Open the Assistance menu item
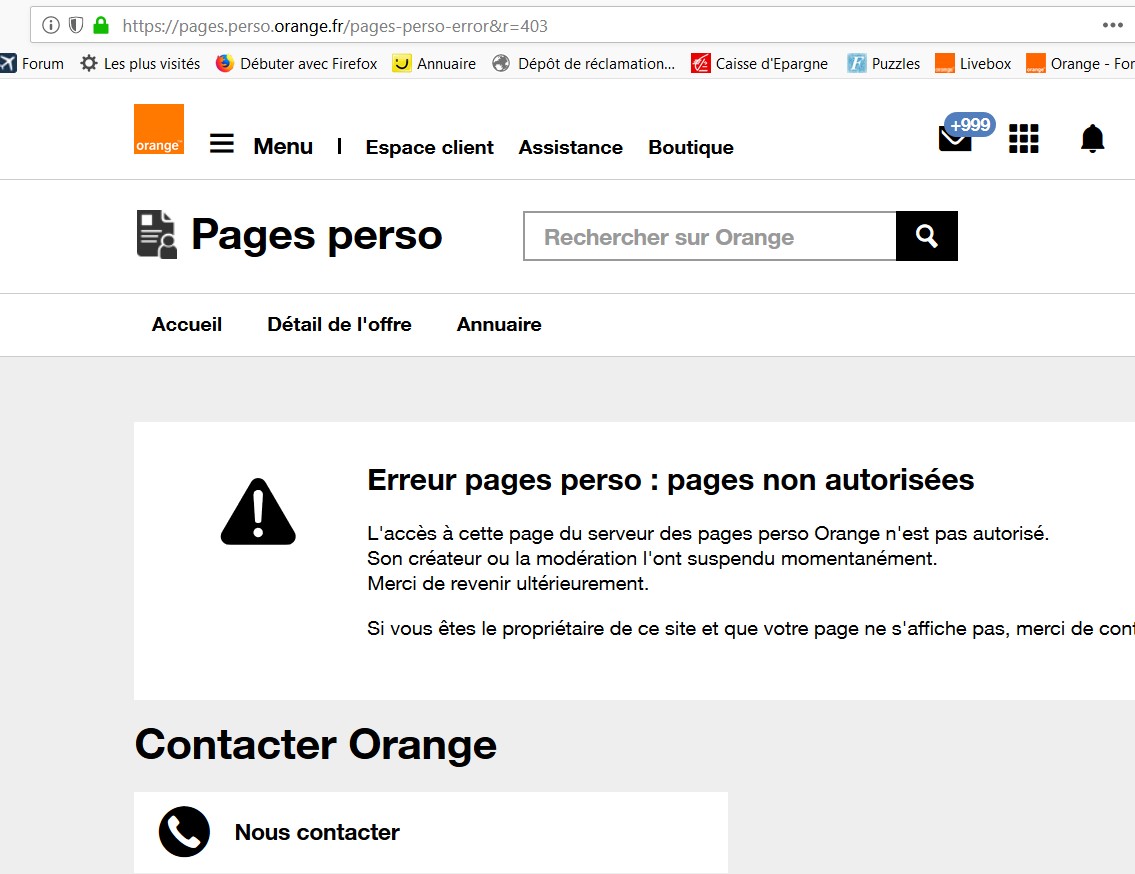The image size is (1135, 874). [x=570, y=147]
